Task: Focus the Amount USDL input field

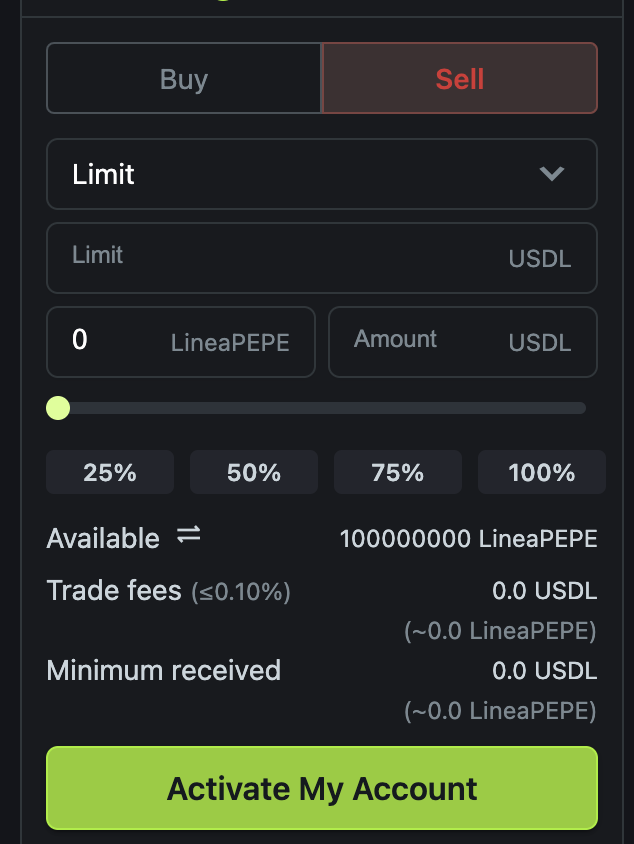Action: point(420,341)
